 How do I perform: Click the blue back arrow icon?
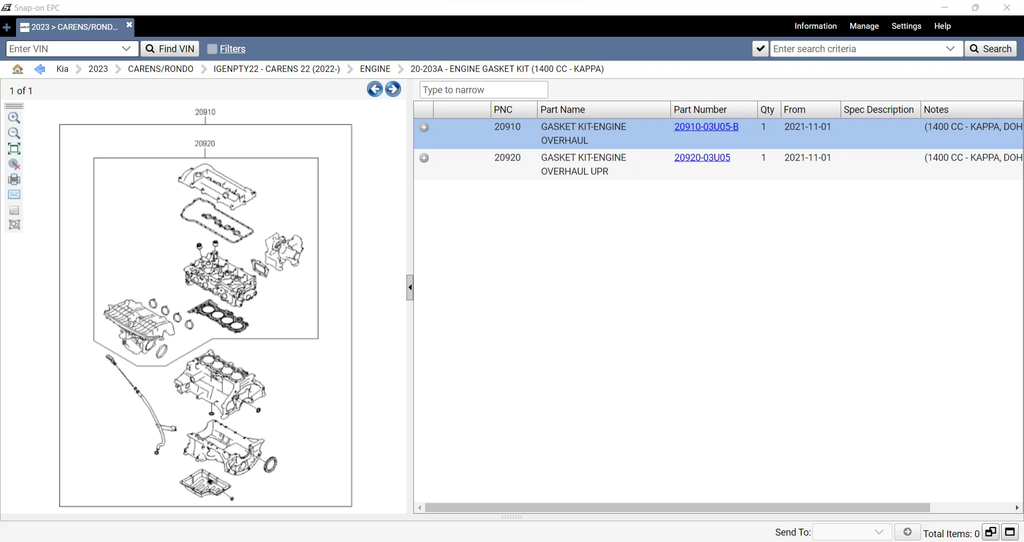40,69
